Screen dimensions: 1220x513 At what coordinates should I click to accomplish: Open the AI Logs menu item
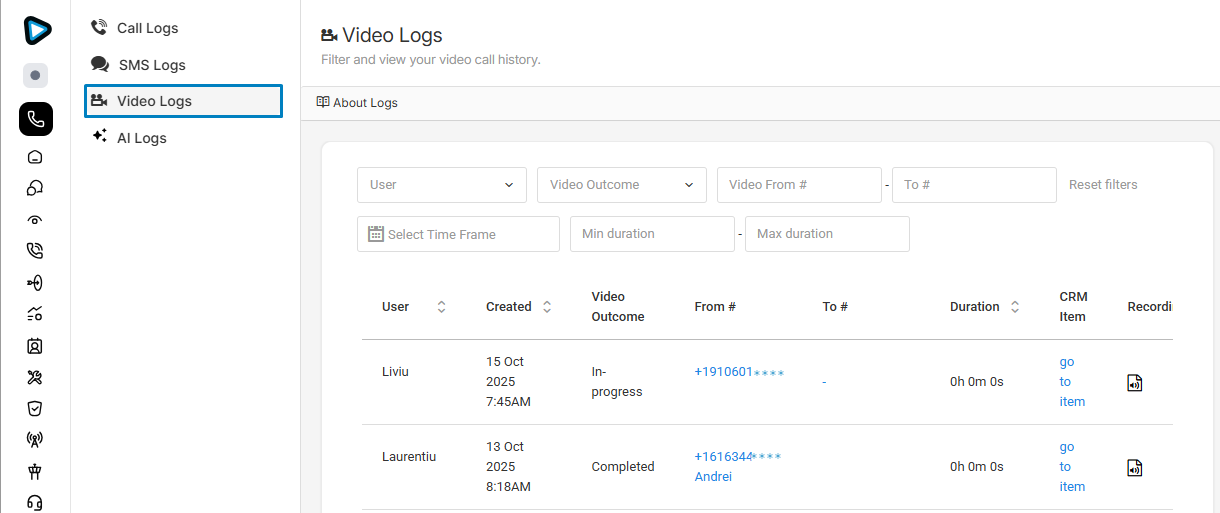[141, 138]
